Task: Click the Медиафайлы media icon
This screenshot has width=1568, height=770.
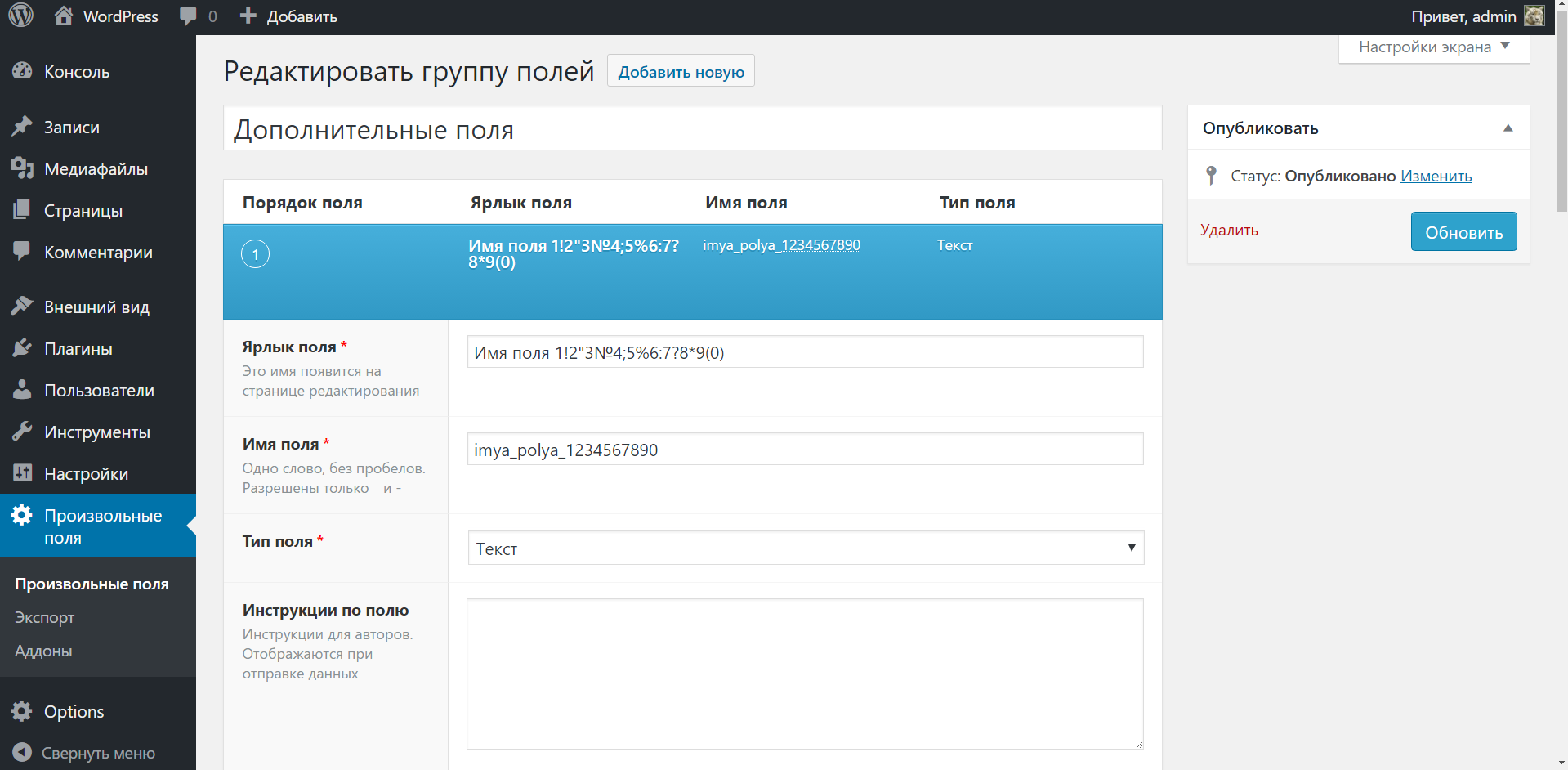Action: tap(22, 168)
